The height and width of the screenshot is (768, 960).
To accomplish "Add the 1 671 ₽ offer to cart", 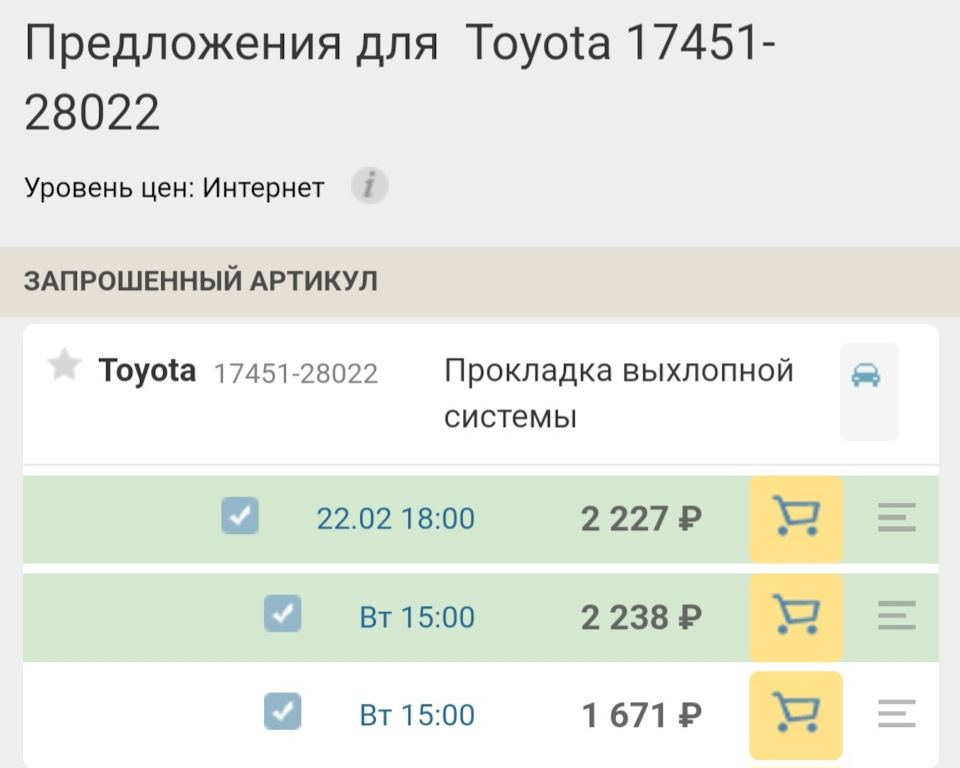I will pyautogui.click(x=795, y=714).
